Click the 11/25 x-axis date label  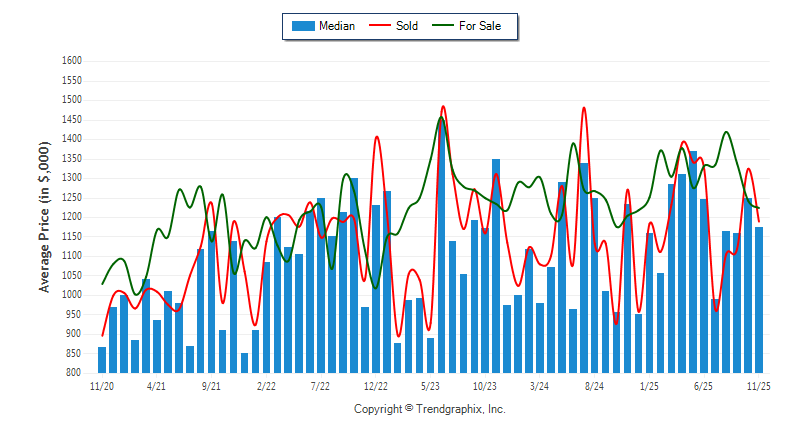[x=759, y=385]
